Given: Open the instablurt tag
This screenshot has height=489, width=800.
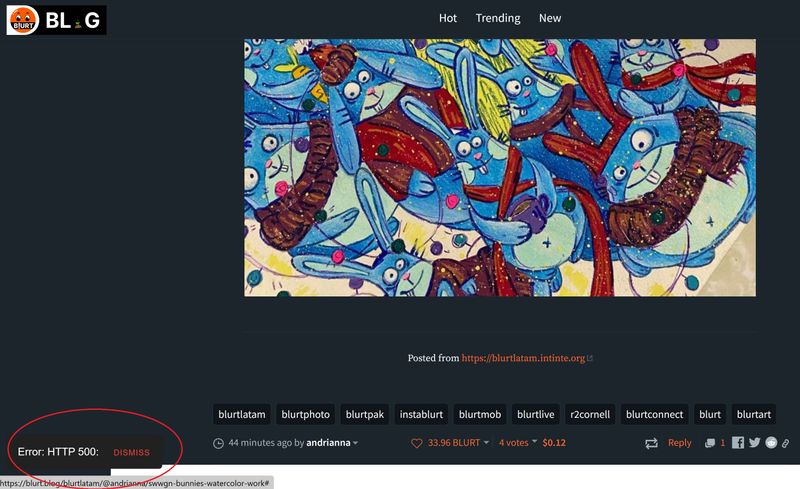Looking at the screenshot, I should pyautogui.click(x=421, y=414).
